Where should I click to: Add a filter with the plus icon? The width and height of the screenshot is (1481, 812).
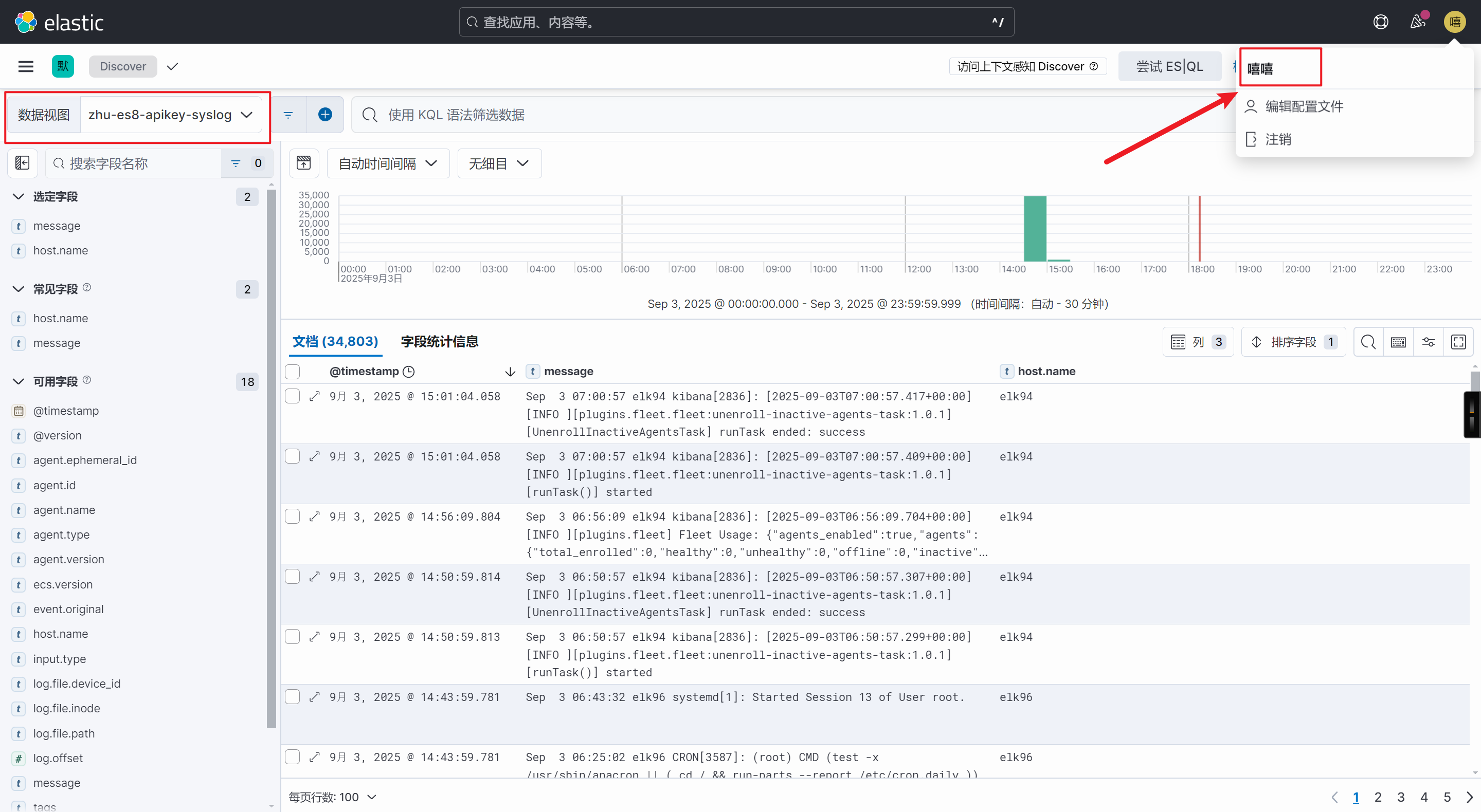[325, 115]
